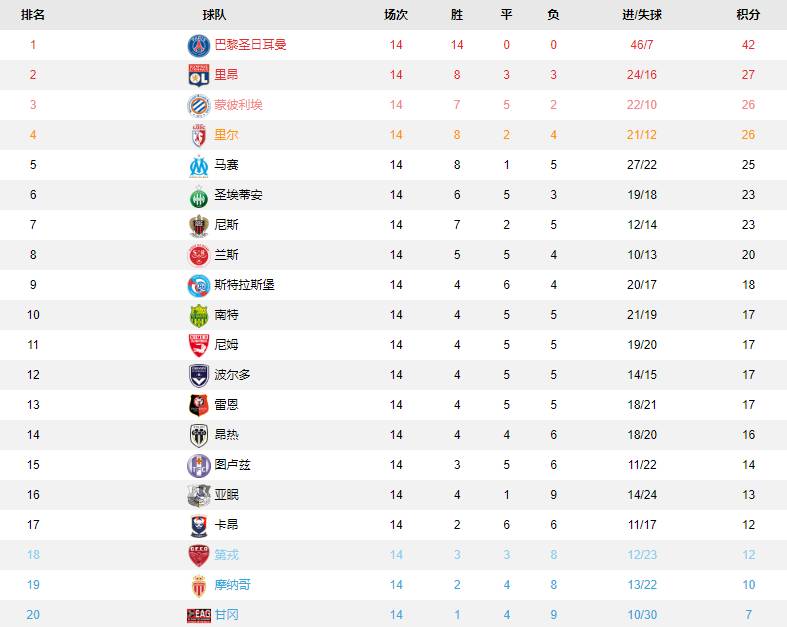Select the Nice club crest

click(199, 225)
